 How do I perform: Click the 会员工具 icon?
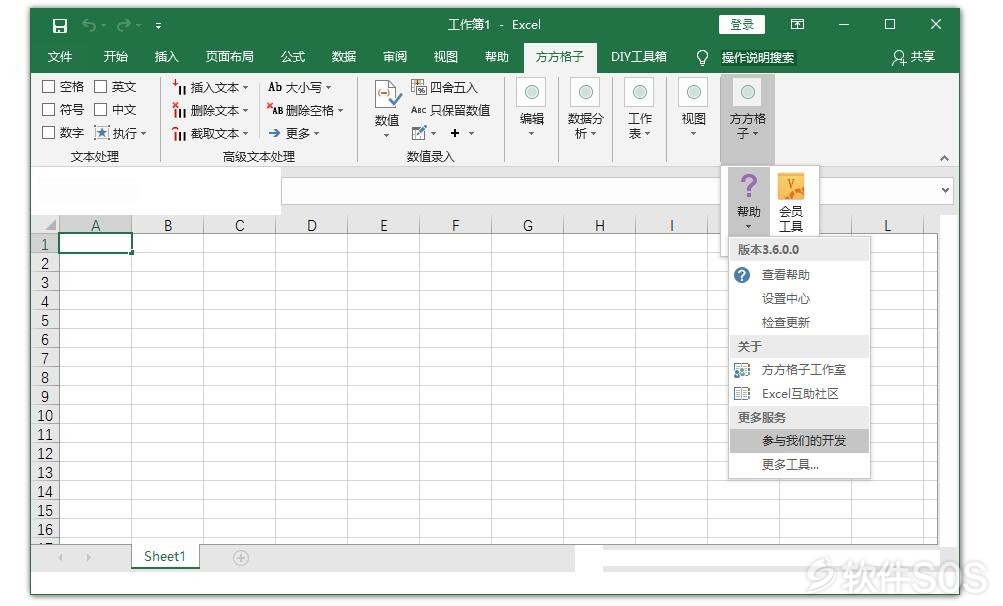point(791,202)
